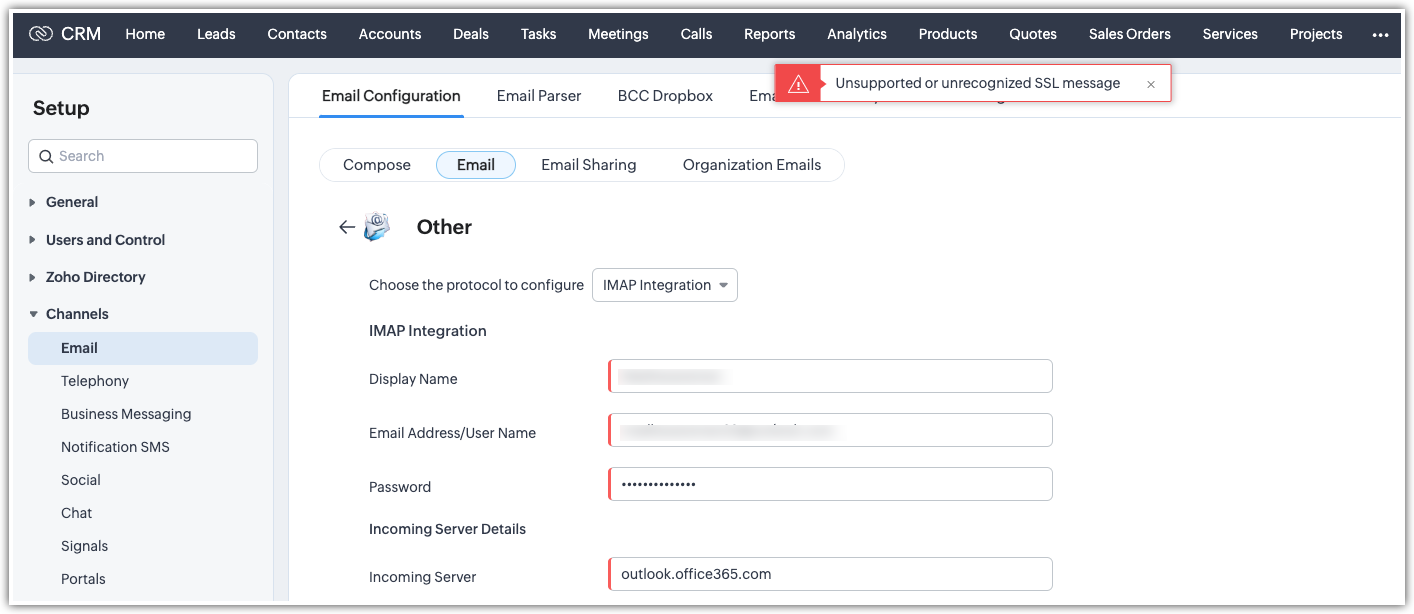Expand Zoho Directory section
The width and height of the screenshot is (1414, 614).
coord(34,277)
